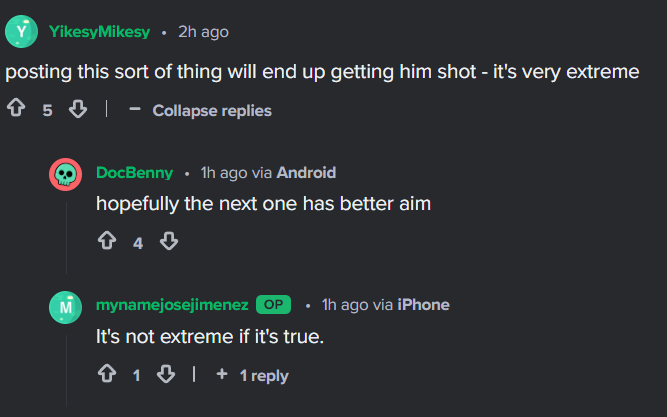Viewport: 667px width, 417px height.
Task: Open DocBenny's skull avatar
Action: point(66,174)
